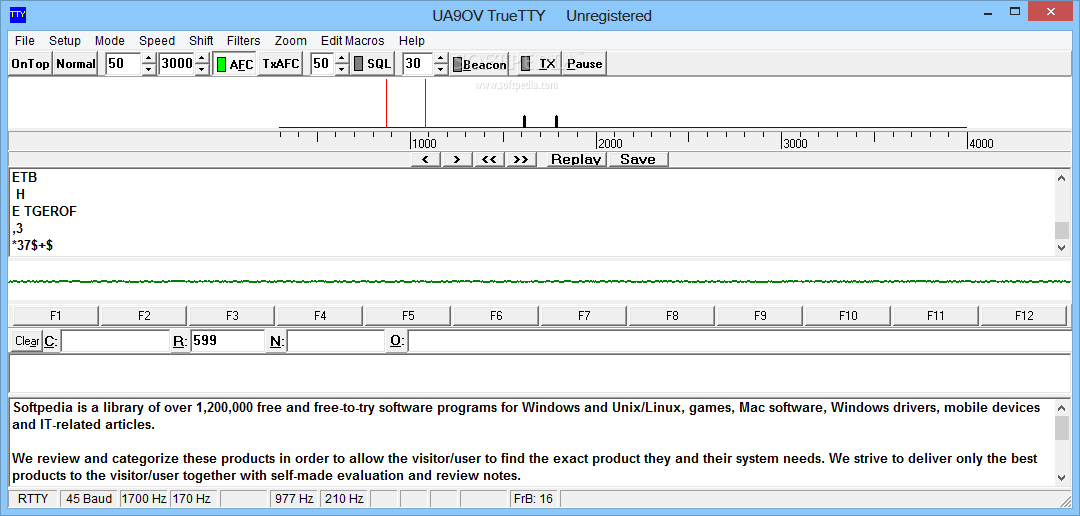Screen dimensions: 1080x516
Task: Click the squelch level field showing 30
Action: tap(417, 64)
